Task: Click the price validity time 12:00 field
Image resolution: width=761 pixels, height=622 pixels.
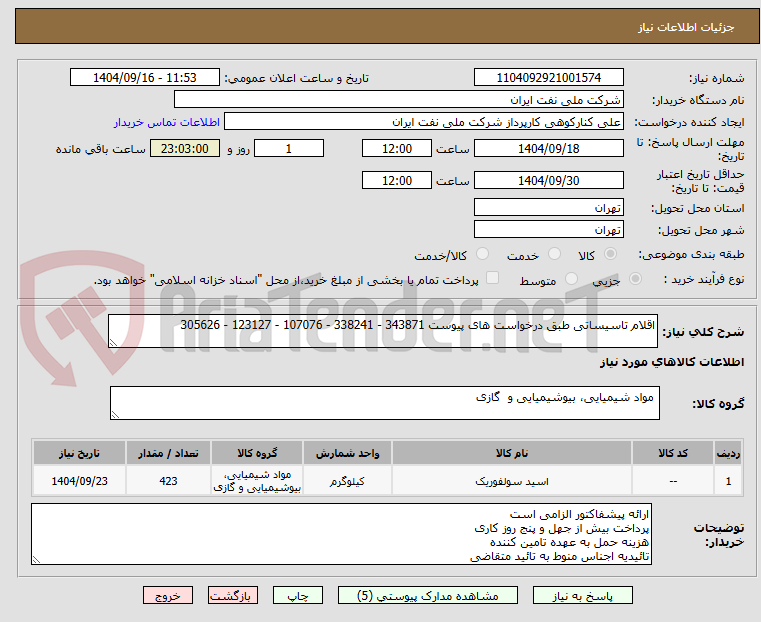Action: (397, 180)
